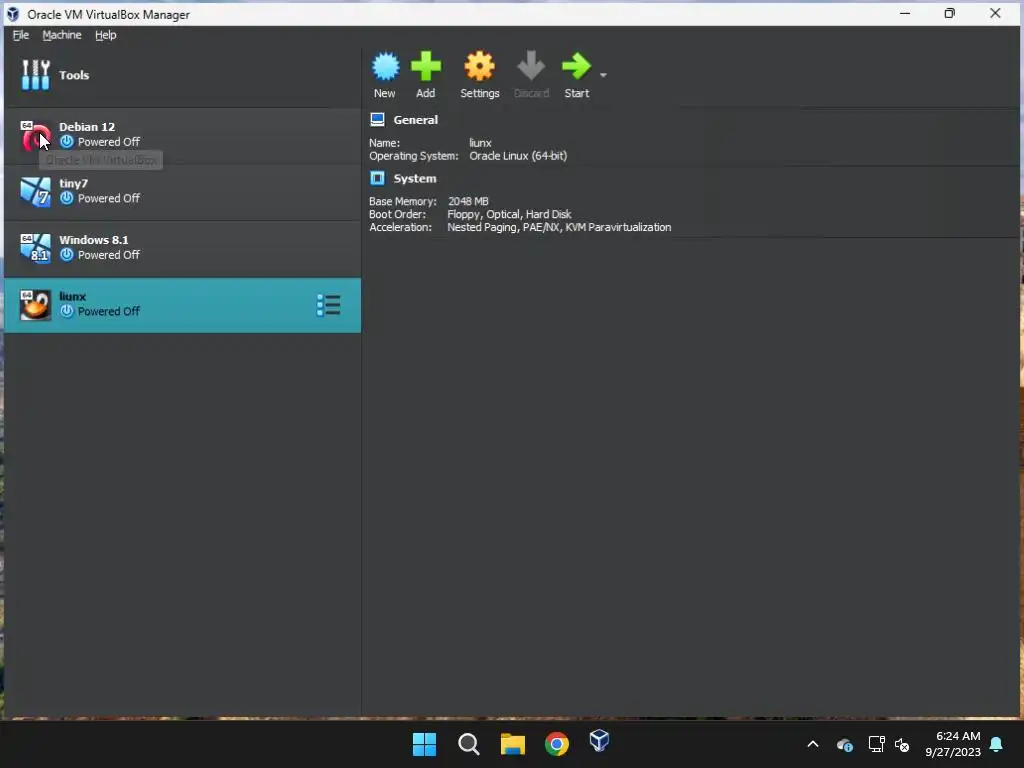
Task: Click the '2048 MB' base memory value
Action: [468, 202]
